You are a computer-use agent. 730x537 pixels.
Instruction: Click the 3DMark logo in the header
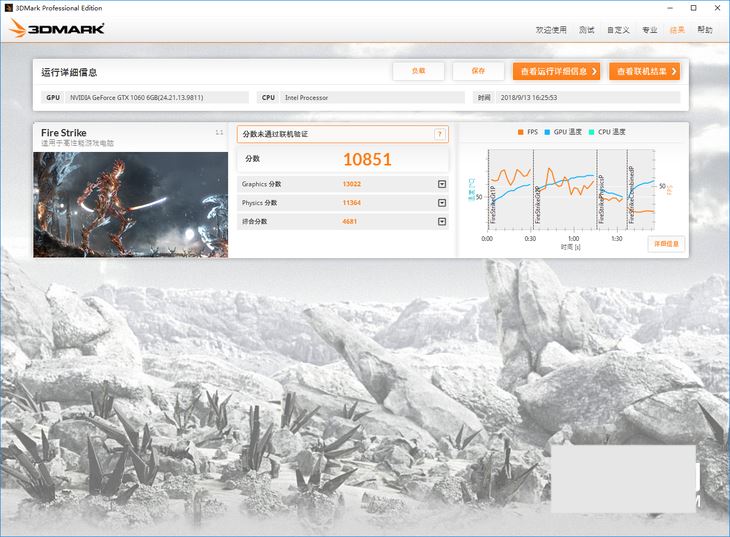57,28
